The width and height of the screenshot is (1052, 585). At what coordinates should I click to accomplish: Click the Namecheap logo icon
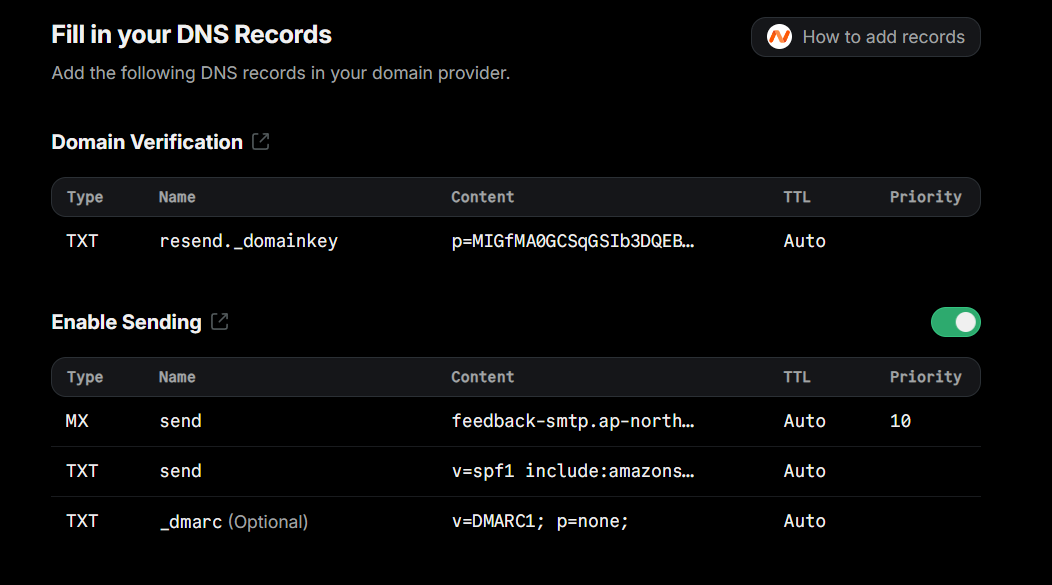coord(779,37)
